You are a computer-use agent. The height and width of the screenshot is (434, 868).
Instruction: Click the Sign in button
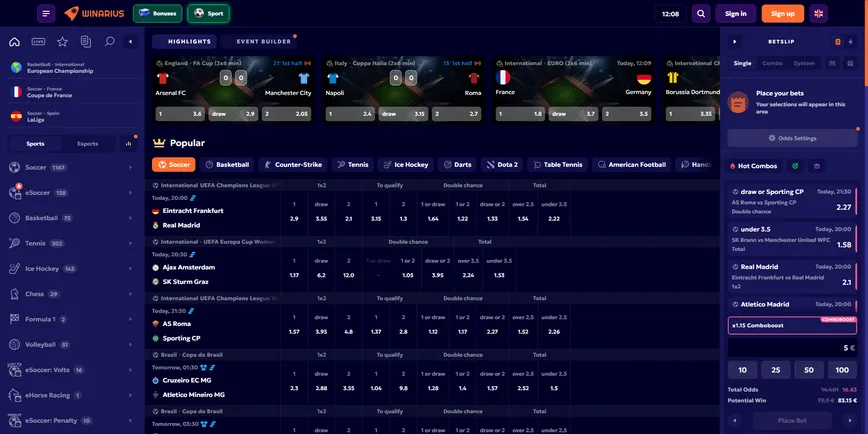(x=736, y=14)
